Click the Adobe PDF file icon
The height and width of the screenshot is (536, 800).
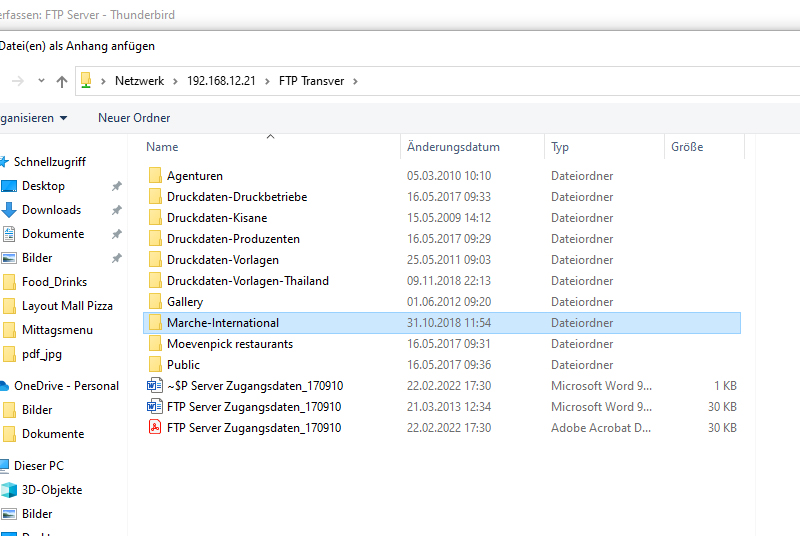154,428
